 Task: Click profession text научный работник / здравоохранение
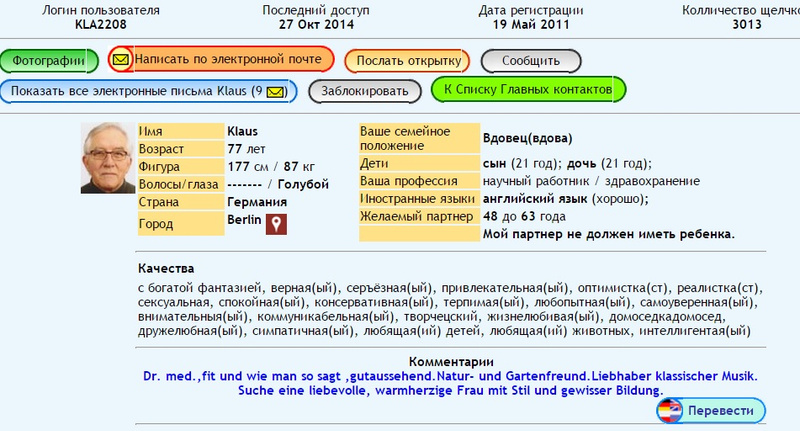pyautogui.click(x=591, y=181)
